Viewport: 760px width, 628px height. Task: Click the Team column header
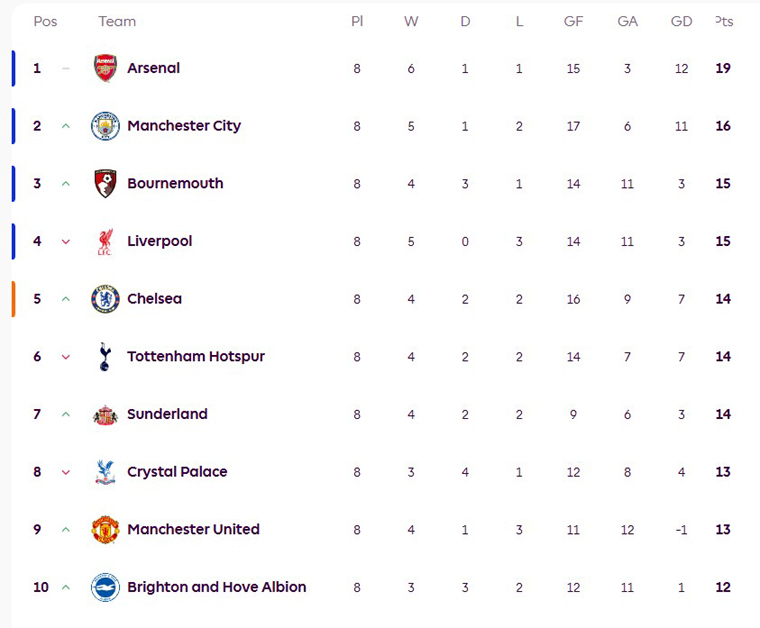tap(117, 21)
